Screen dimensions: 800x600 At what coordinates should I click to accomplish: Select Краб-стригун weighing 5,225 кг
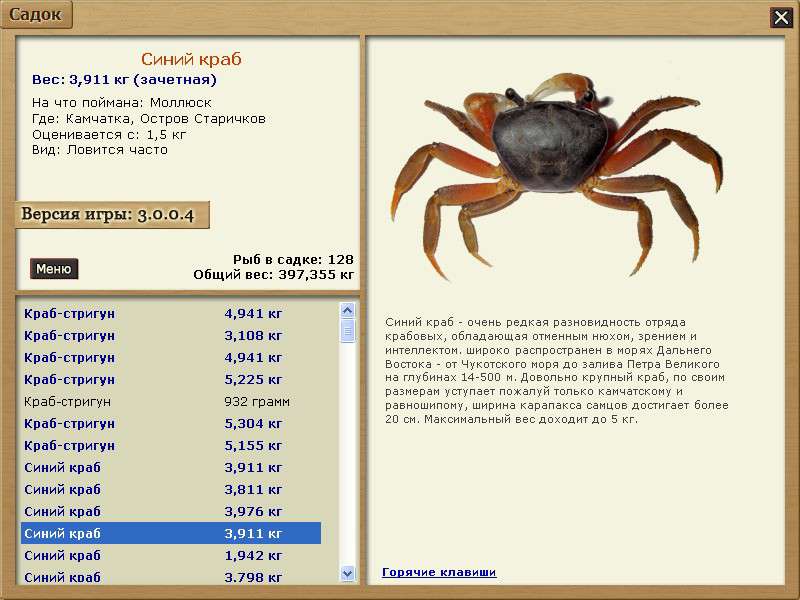tap(170, 380)
